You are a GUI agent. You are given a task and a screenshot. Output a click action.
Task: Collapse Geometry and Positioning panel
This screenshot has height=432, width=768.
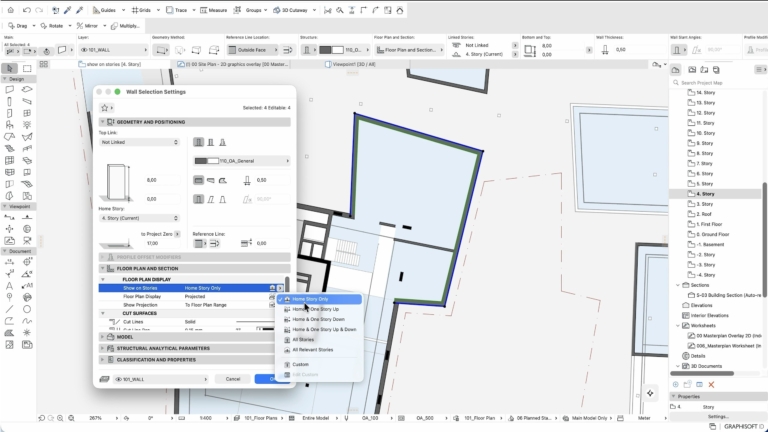(103, 122)
